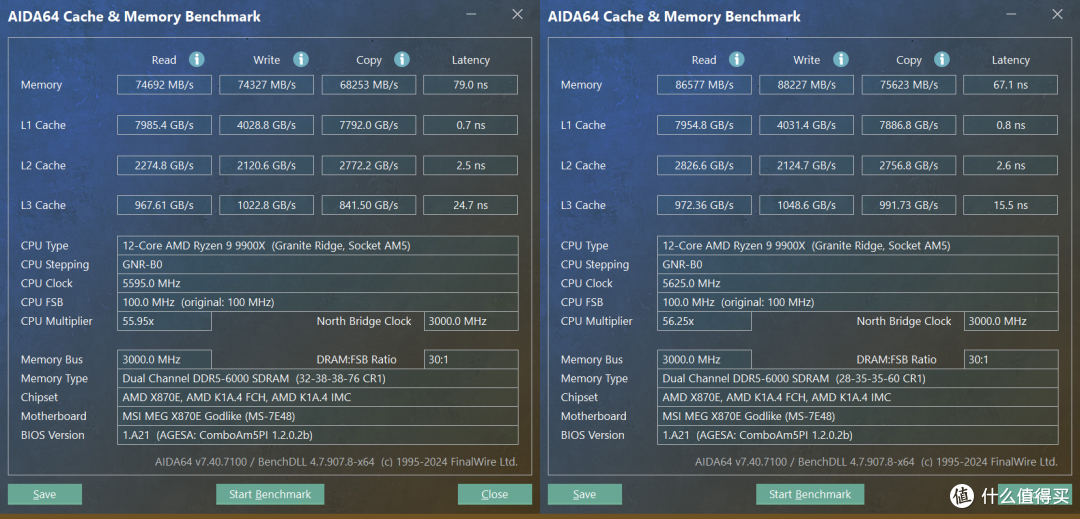Click Start Benchmark in the left AIDA64 window
Screen dimensions: 1080x519
270,494
